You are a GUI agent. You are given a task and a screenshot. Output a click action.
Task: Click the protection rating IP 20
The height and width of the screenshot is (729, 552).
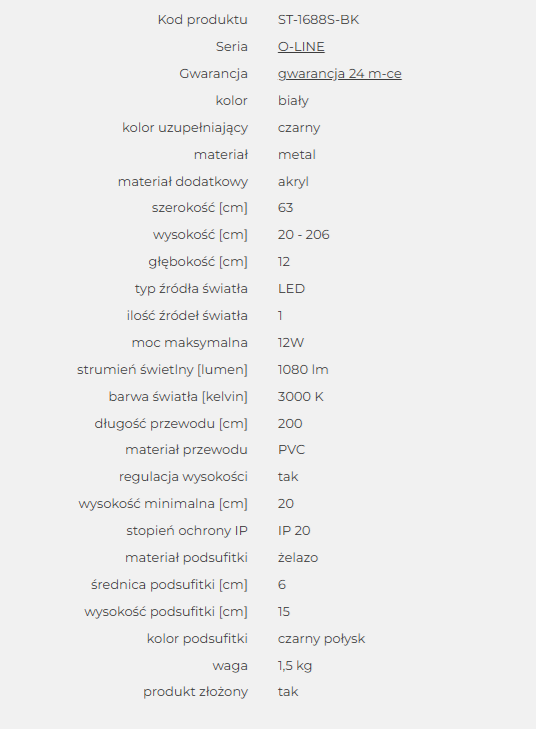tap(294, 530)
